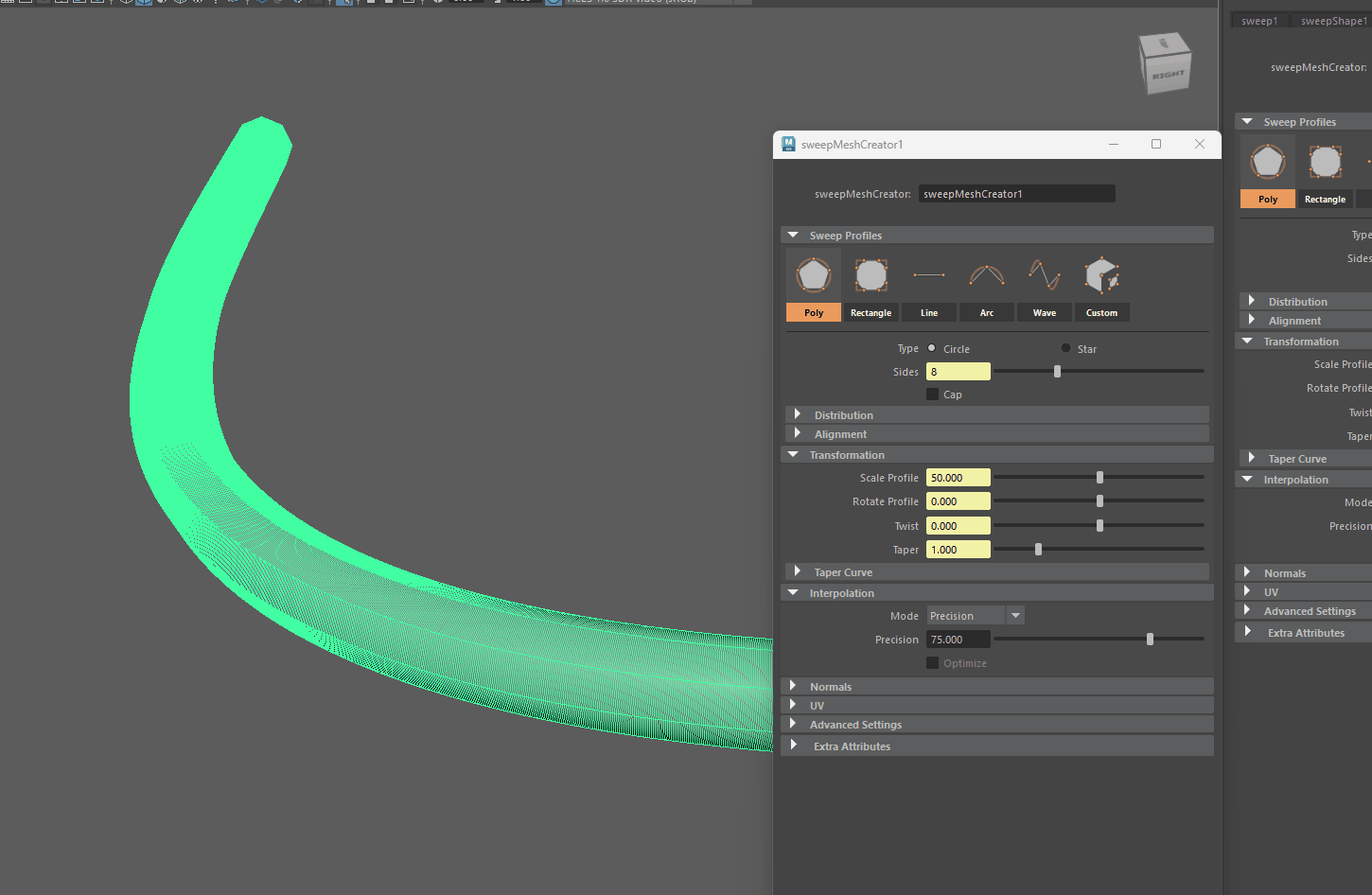This screenshot has height=895, width=1372.
Task: Select the Star type radio button
Action: pyautogui.click(x=1066, y=348)
